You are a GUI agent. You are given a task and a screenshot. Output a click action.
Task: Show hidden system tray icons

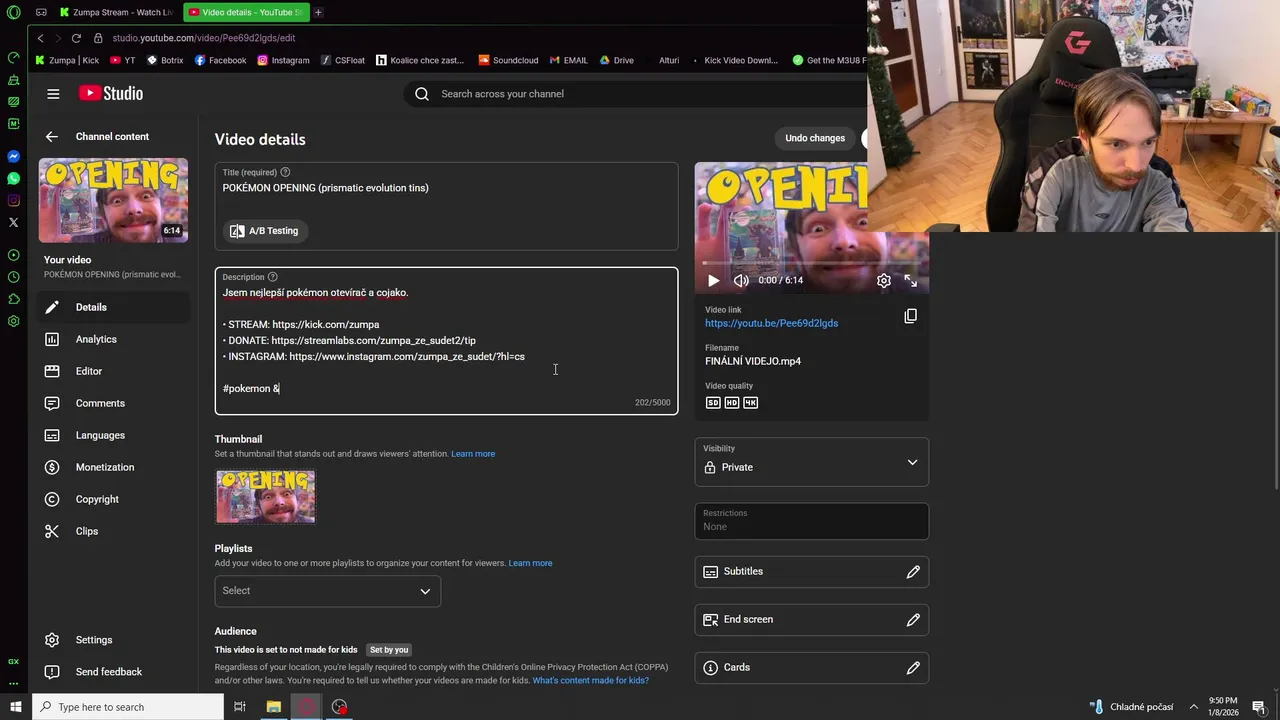click(x=1193, y=707)
